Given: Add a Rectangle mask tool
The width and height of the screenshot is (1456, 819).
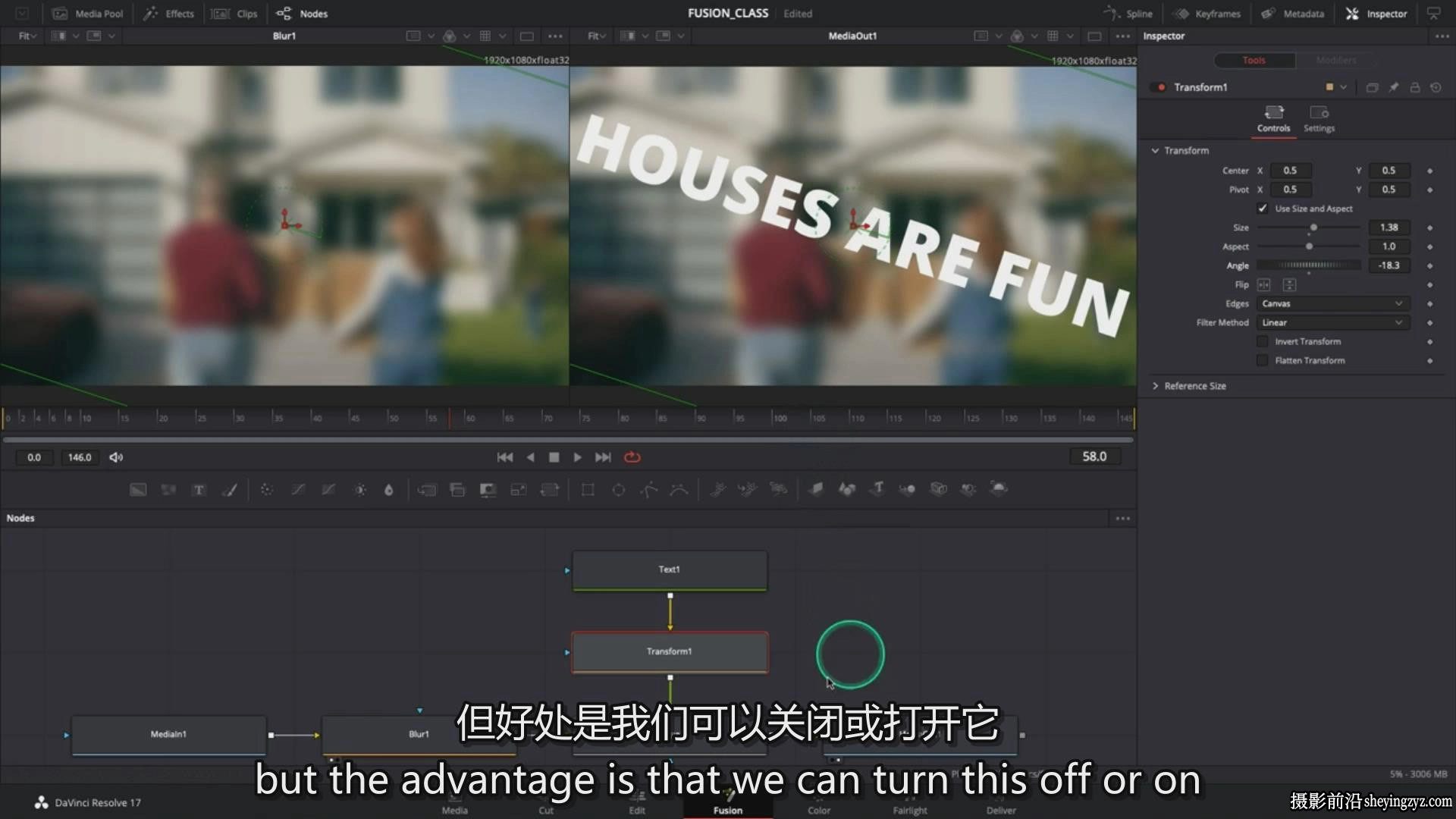Looking at the screenshot, I should [x=588, y=490].
